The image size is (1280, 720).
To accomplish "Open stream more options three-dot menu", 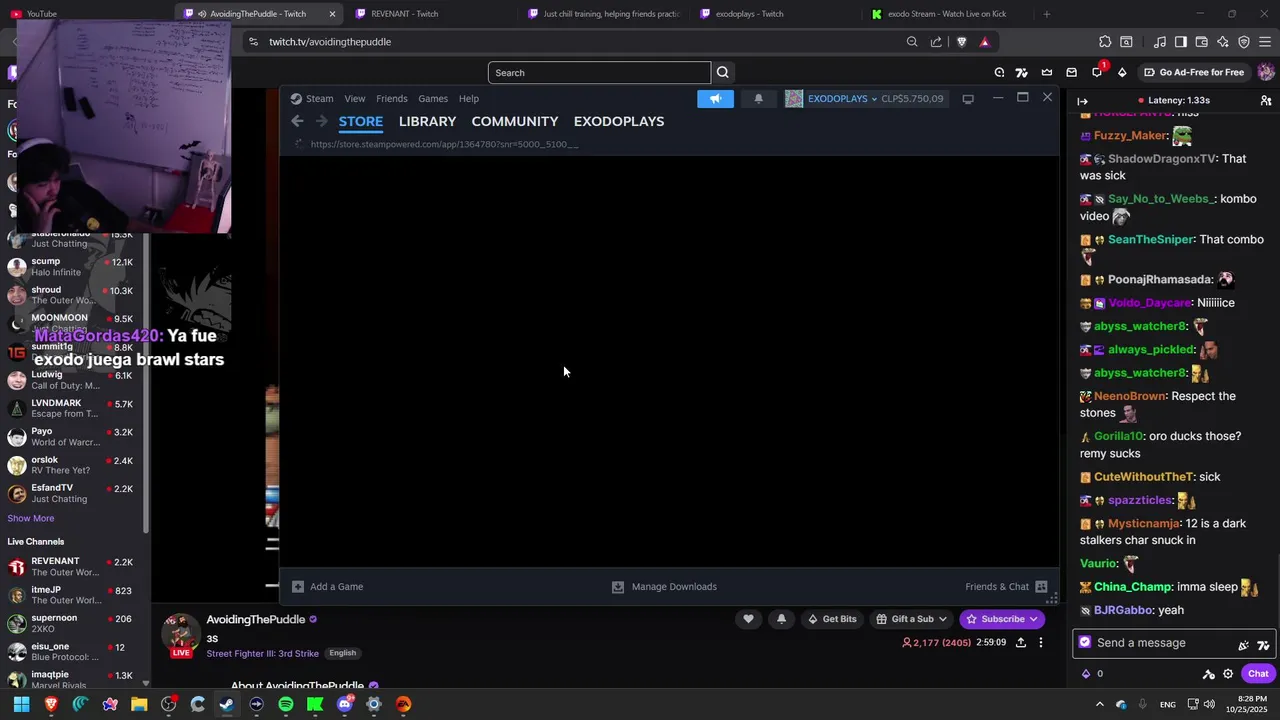I will tap(1040, 642).
